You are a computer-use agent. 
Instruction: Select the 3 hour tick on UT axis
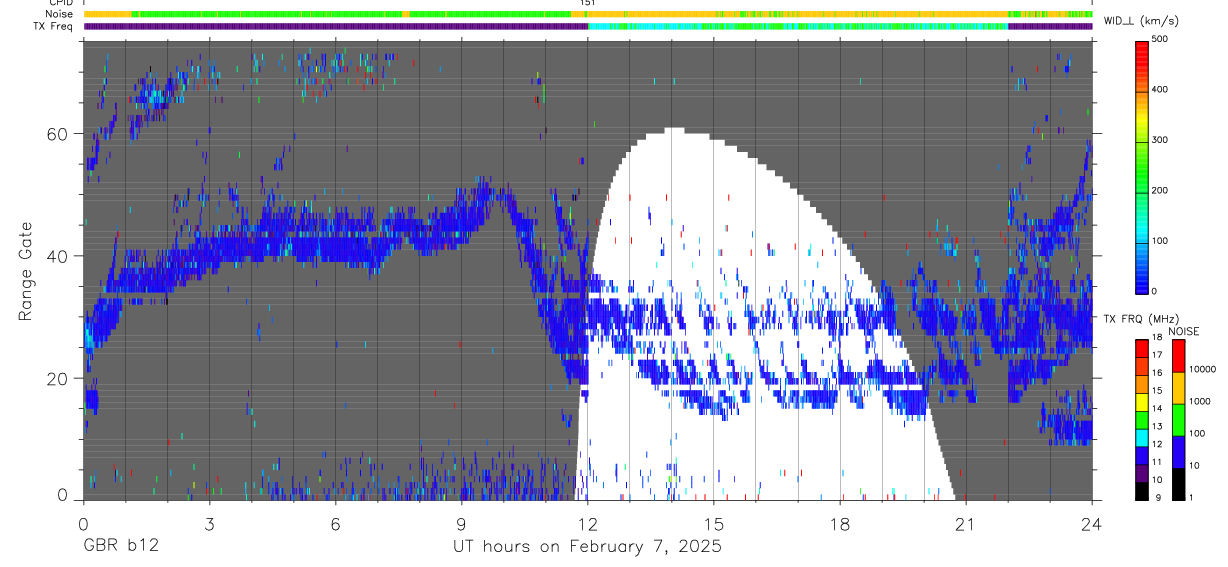[209, 523]
